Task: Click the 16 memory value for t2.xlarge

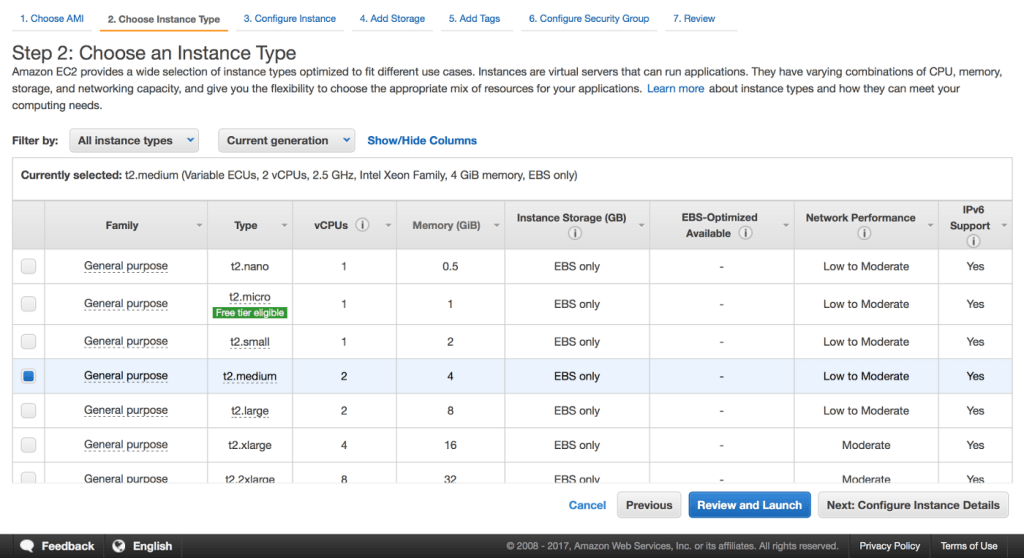Action: (x=450, y=445)
